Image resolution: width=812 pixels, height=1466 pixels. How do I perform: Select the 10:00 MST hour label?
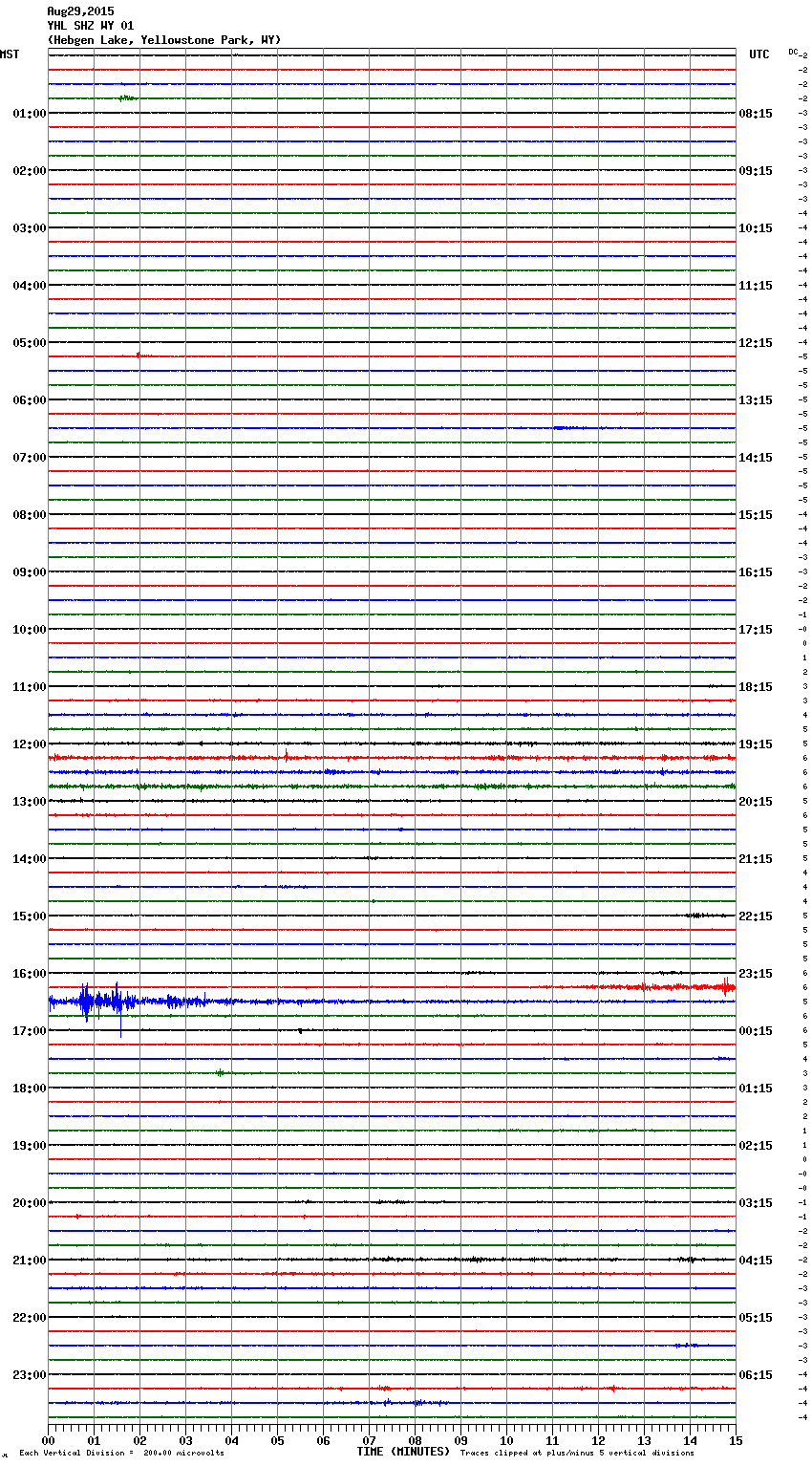click(x=30, y=630)
